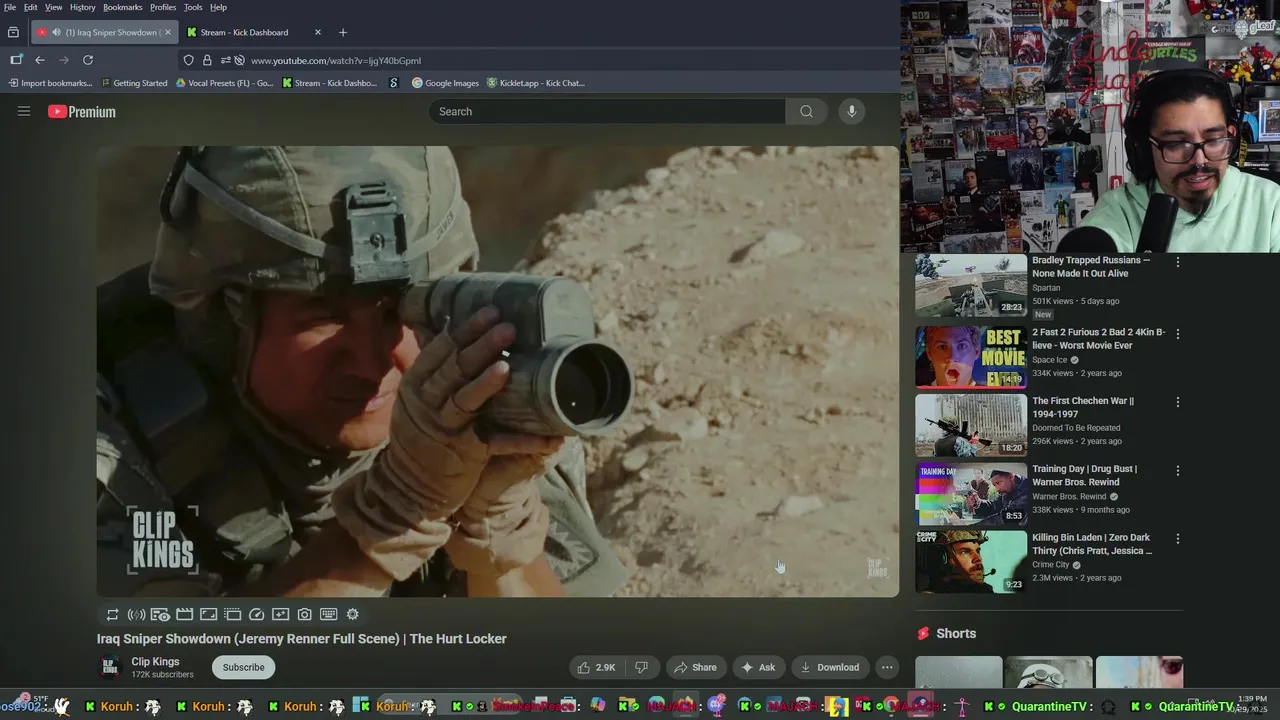Open the Clip Kings channel name link
This screenshot has height=720, width=1280.
pyautogui.click(x=155, y=661)
